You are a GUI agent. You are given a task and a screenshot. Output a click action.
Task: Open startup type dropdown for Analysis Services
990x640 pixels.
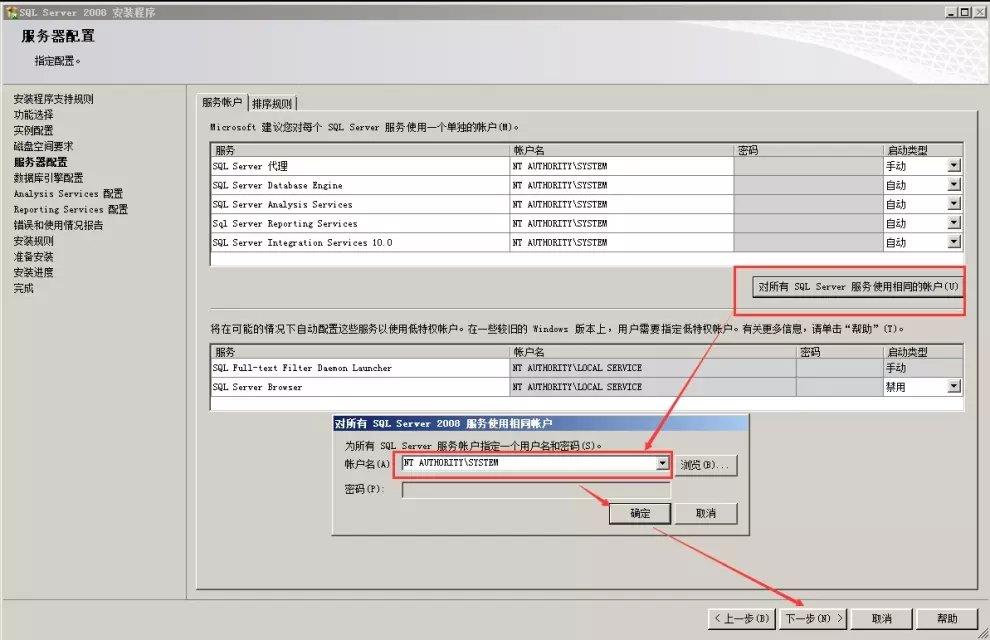point(953,204)
